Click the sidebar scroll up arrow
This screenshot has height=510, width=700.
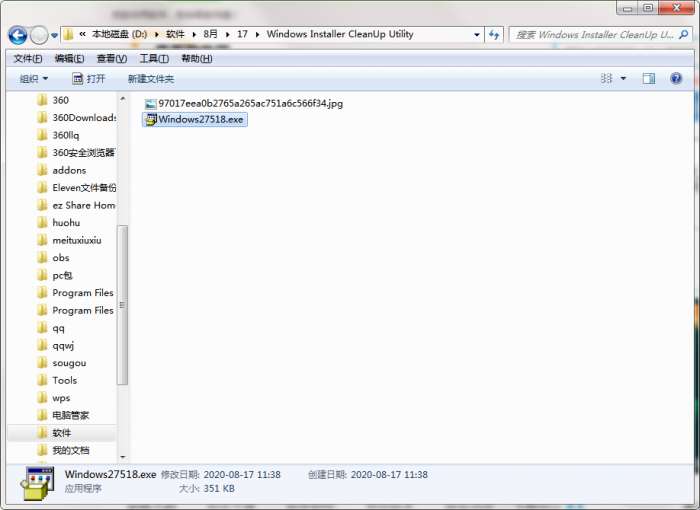(x=123, y=99)
